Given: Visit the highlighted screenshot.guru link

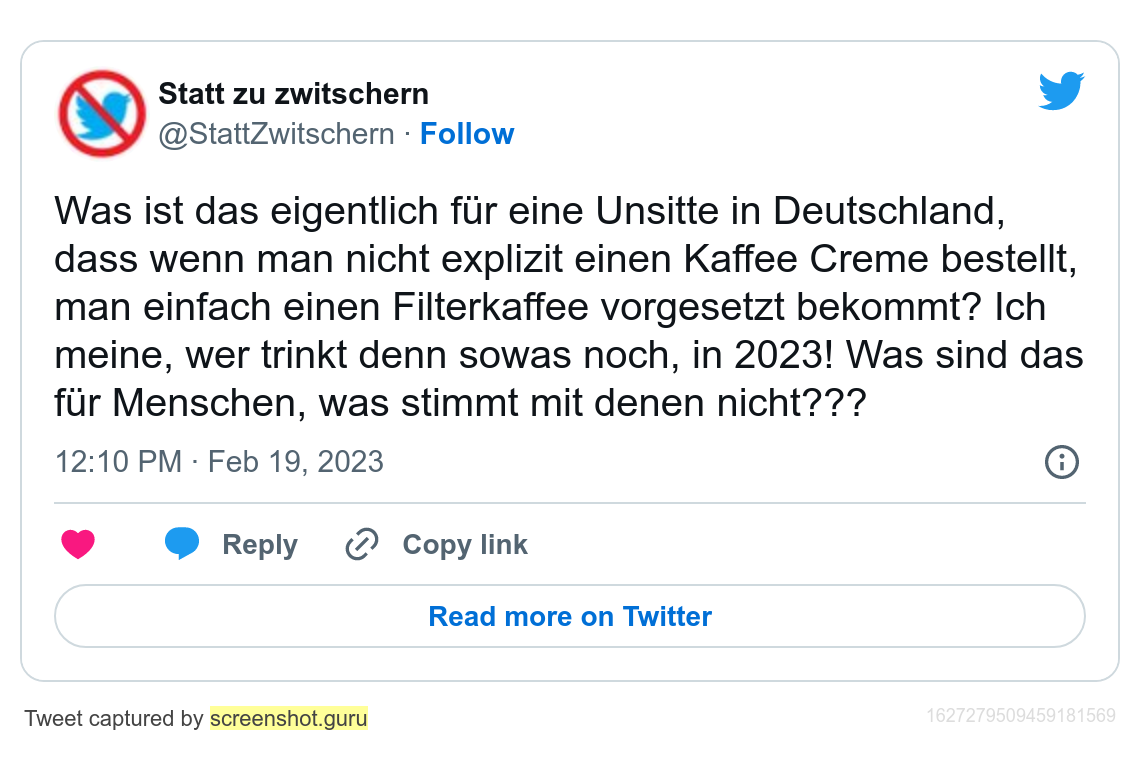Looking at the screenshot, I should [x=288, y=718].
